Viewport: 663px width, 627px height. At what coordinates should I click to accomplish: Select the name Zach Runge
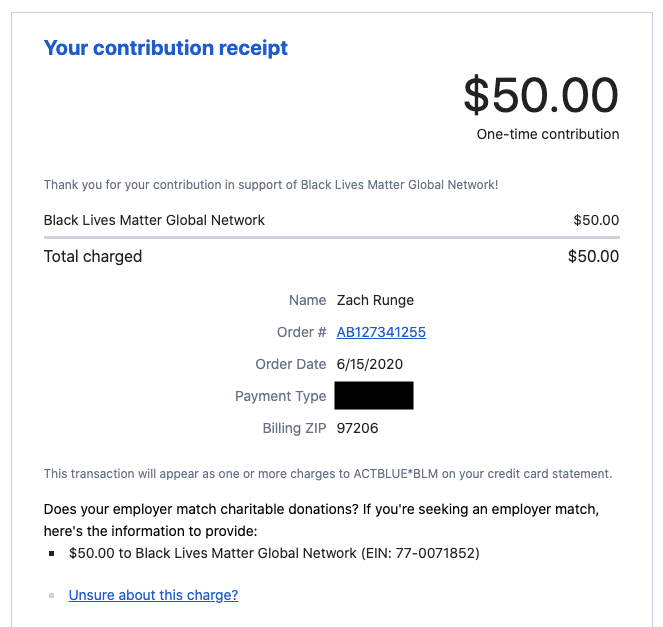(x=375, y=300)
